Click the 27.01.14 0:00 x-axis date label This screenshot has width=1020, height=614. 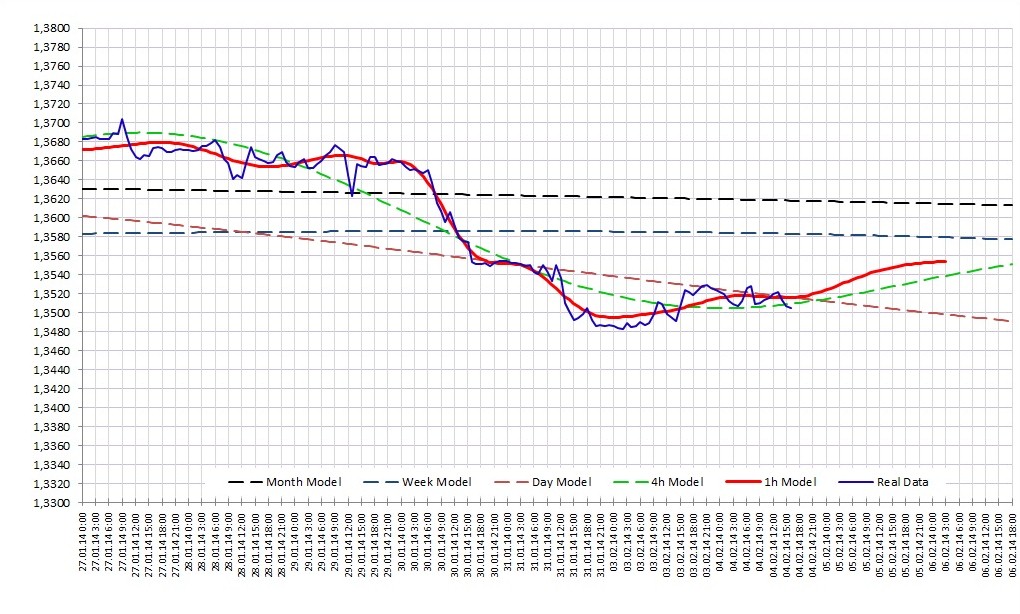coord(83,542)
